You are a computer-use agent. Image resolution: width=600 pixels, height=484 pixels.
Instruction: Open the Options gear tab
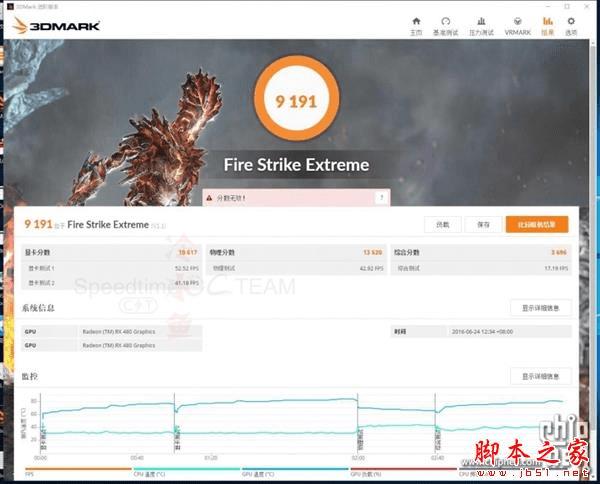coord(571,26)
